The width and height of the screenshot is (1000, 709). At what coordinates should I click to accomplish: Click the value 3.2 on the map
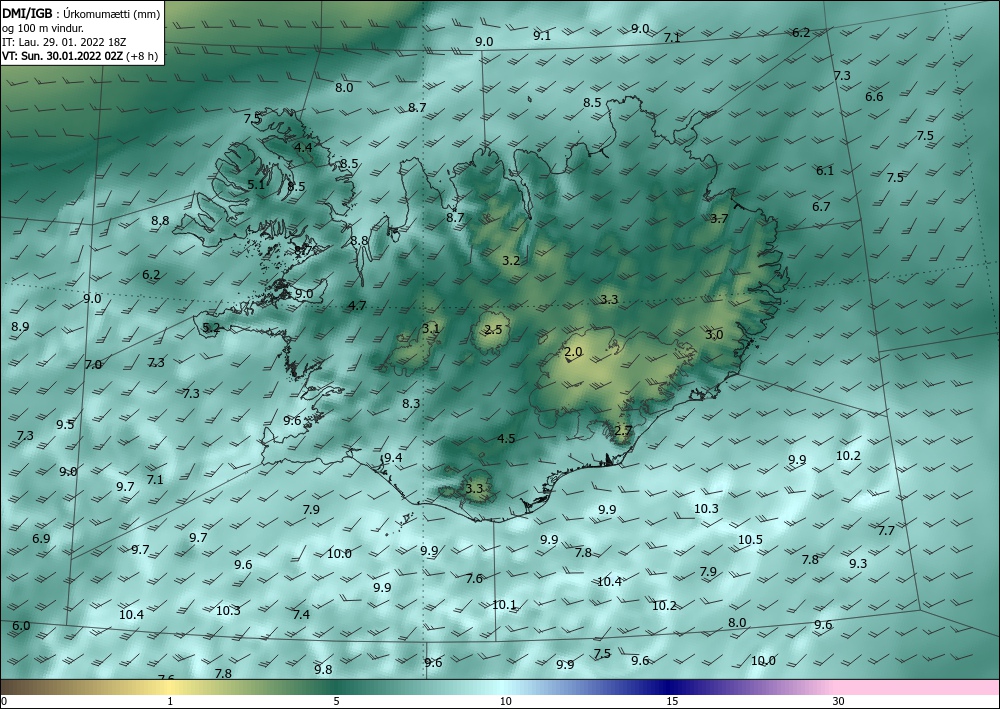point(511,261)
